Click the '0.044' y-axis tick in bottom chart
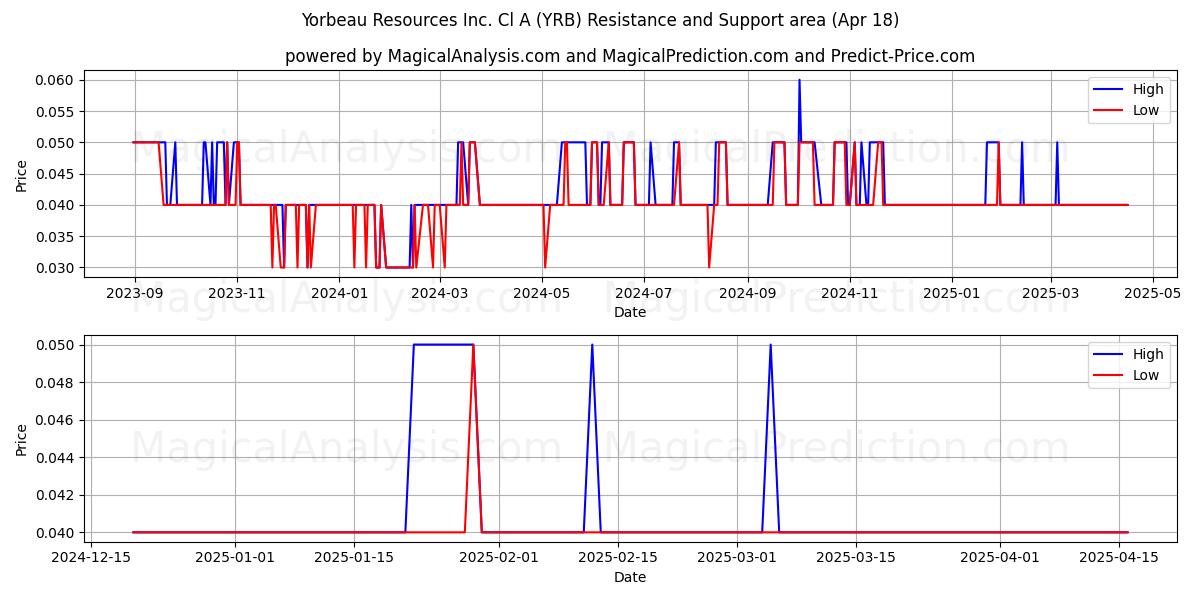 tap(57, 457)
